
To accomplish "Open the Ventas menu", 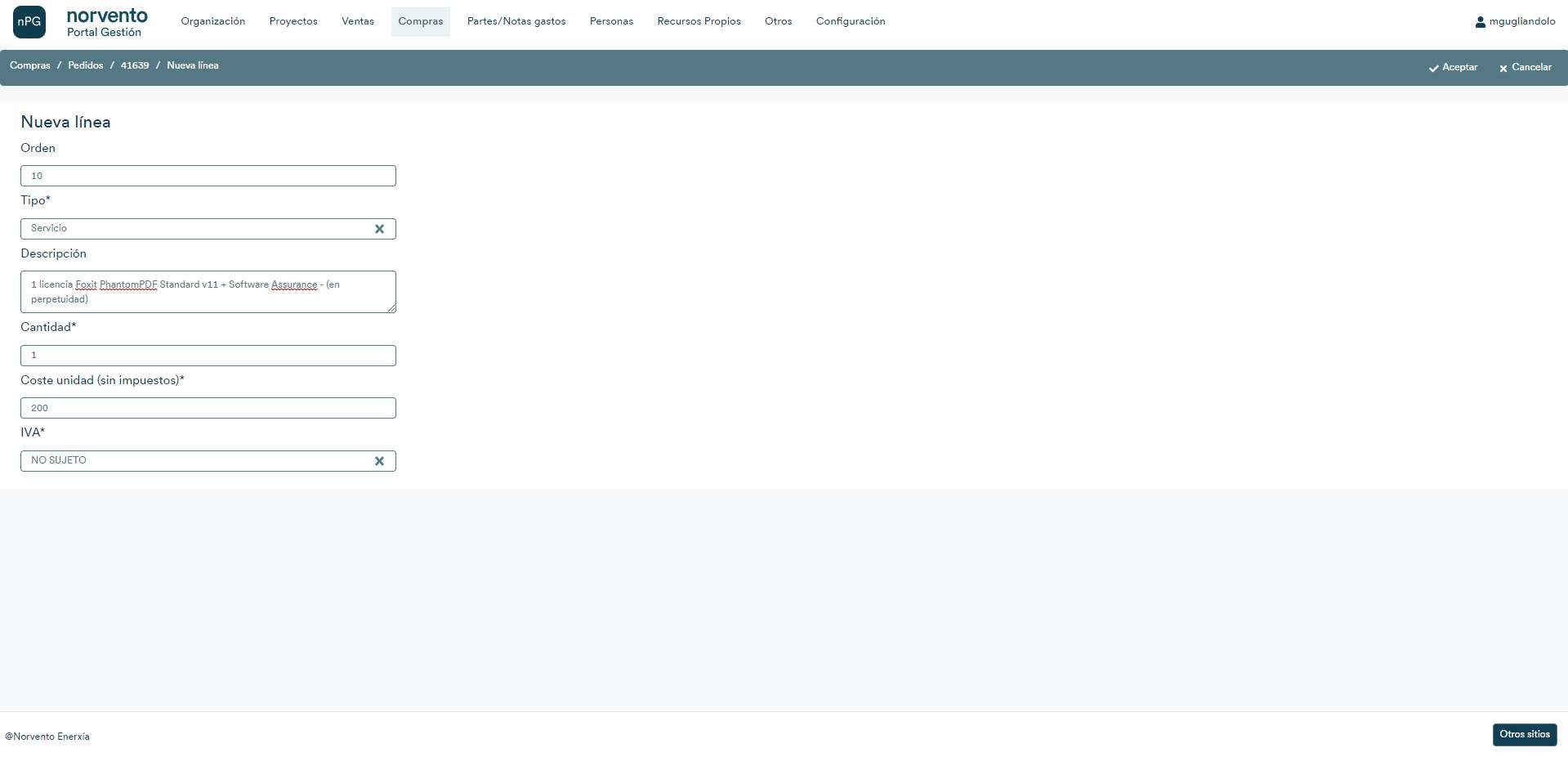I will [x=358, y=21].
